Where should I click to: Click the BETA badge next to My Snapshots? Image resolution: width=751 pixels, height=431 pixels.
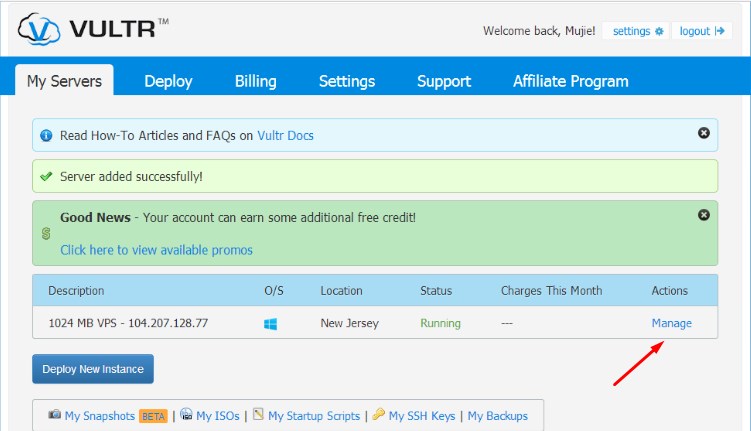[153, 416]
